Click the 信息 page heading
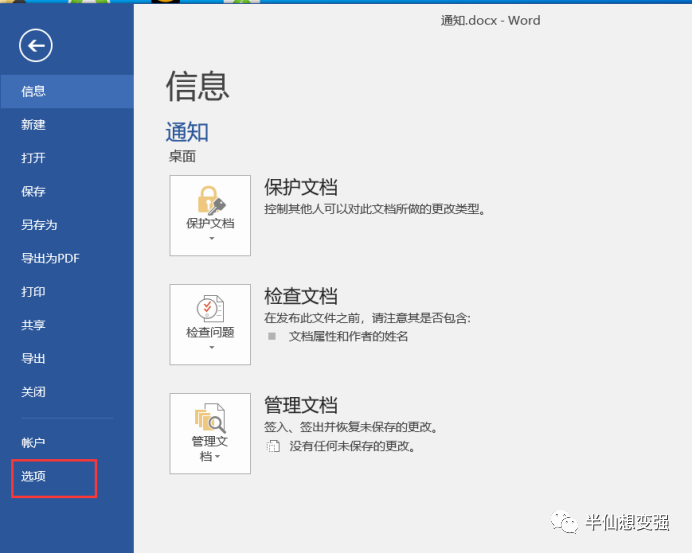The width and height of the screenshot is (692, 554). (197, 86)
